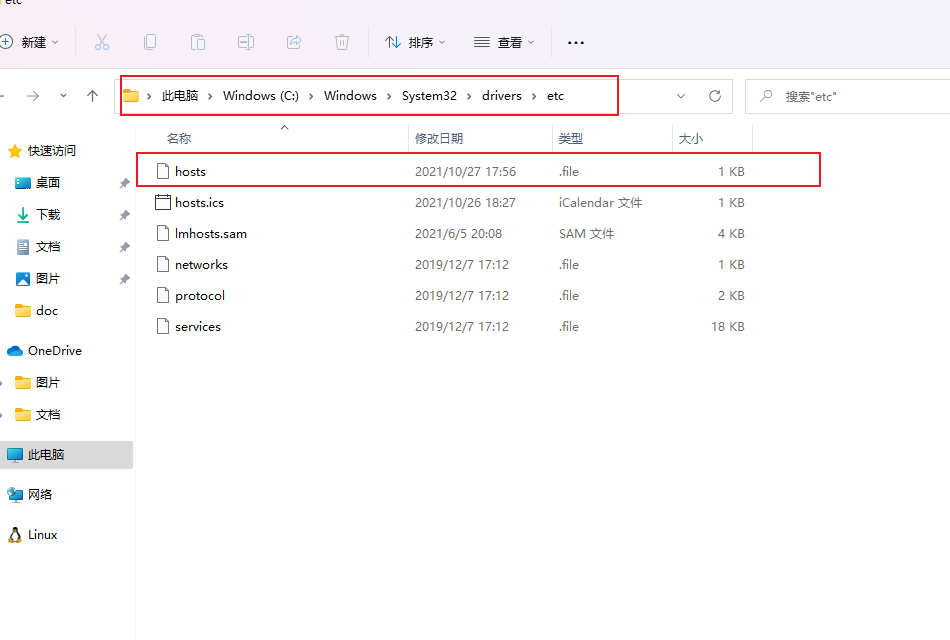Viewport: 950px width, 640px height.
Task: Click the services file icon
Action: [162, 326]
